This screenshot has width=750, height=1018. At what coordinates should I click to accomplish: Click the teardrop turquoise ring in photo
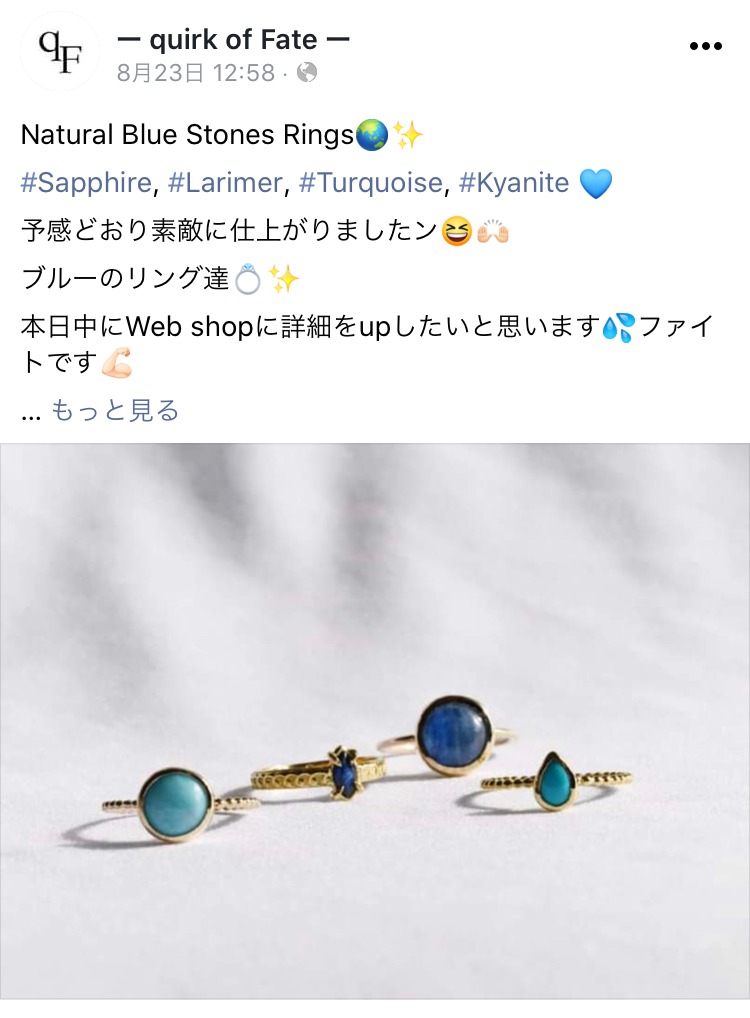(555, 782)
